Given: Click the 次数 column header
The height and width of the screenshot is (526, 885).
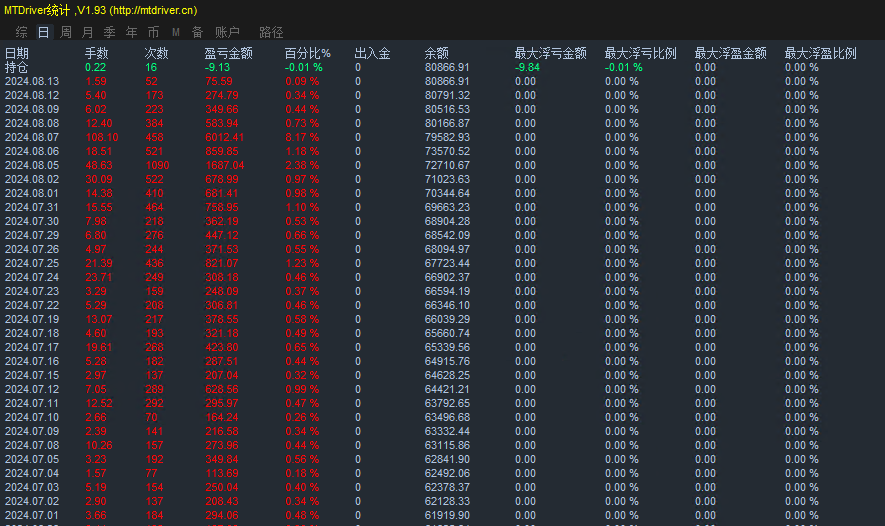Looking at the screenshot, I should point(156,53).
